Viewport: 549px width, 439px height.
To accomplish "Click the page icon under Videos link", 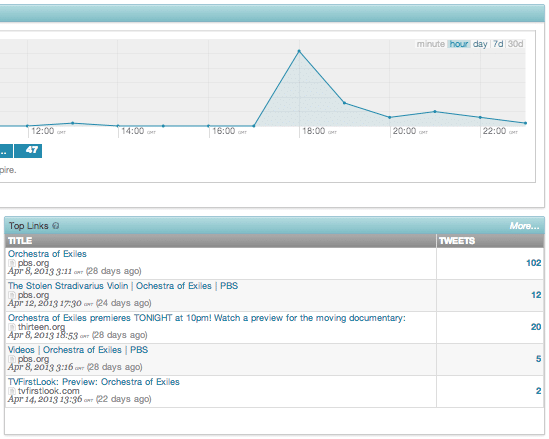I will [12, 359].
